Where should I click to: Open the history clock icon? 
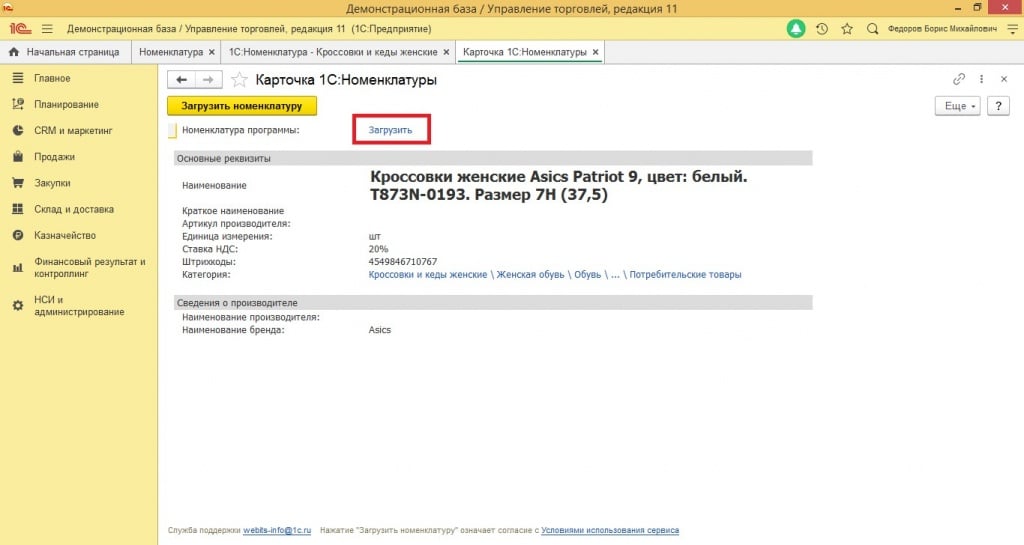[x=821, y=29]
